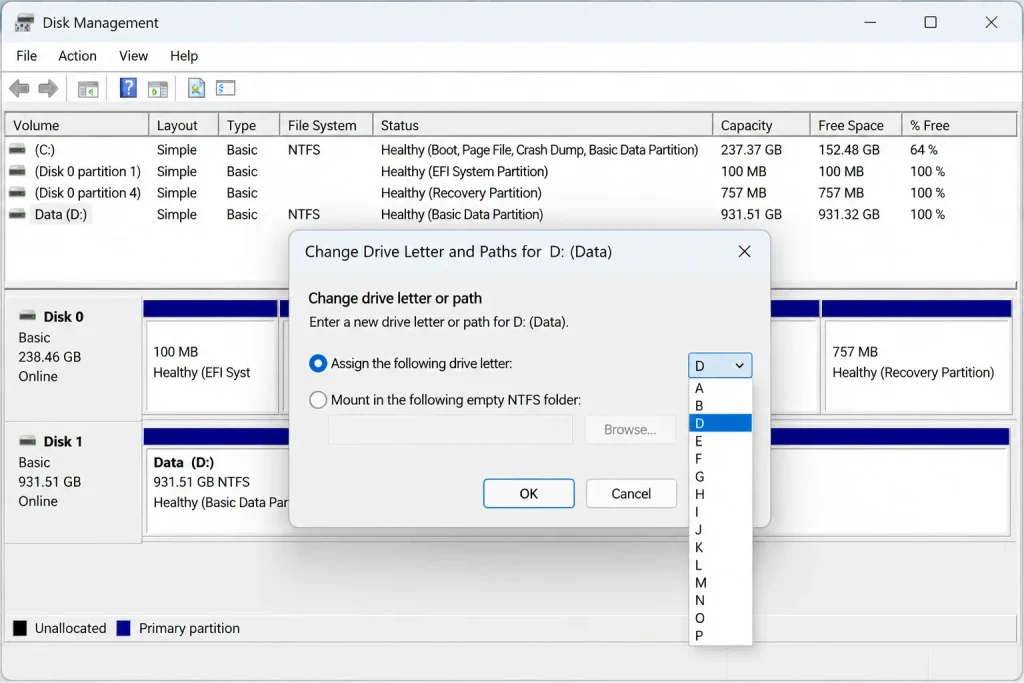Sort by the Capacity column header
1024x683 pixels.
click(x=761, y=125)
